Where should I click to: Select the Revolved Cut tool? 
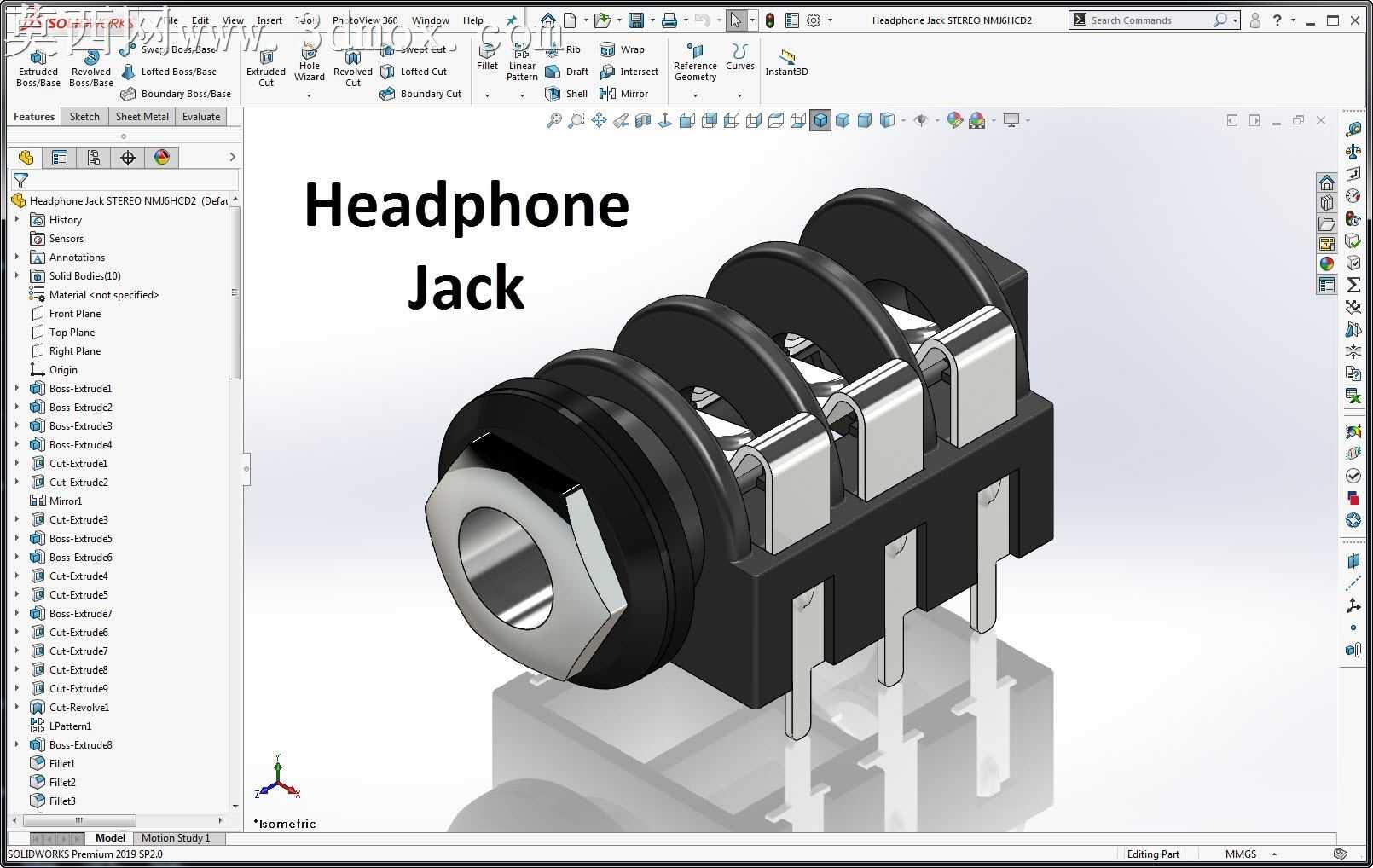[353, 68]
